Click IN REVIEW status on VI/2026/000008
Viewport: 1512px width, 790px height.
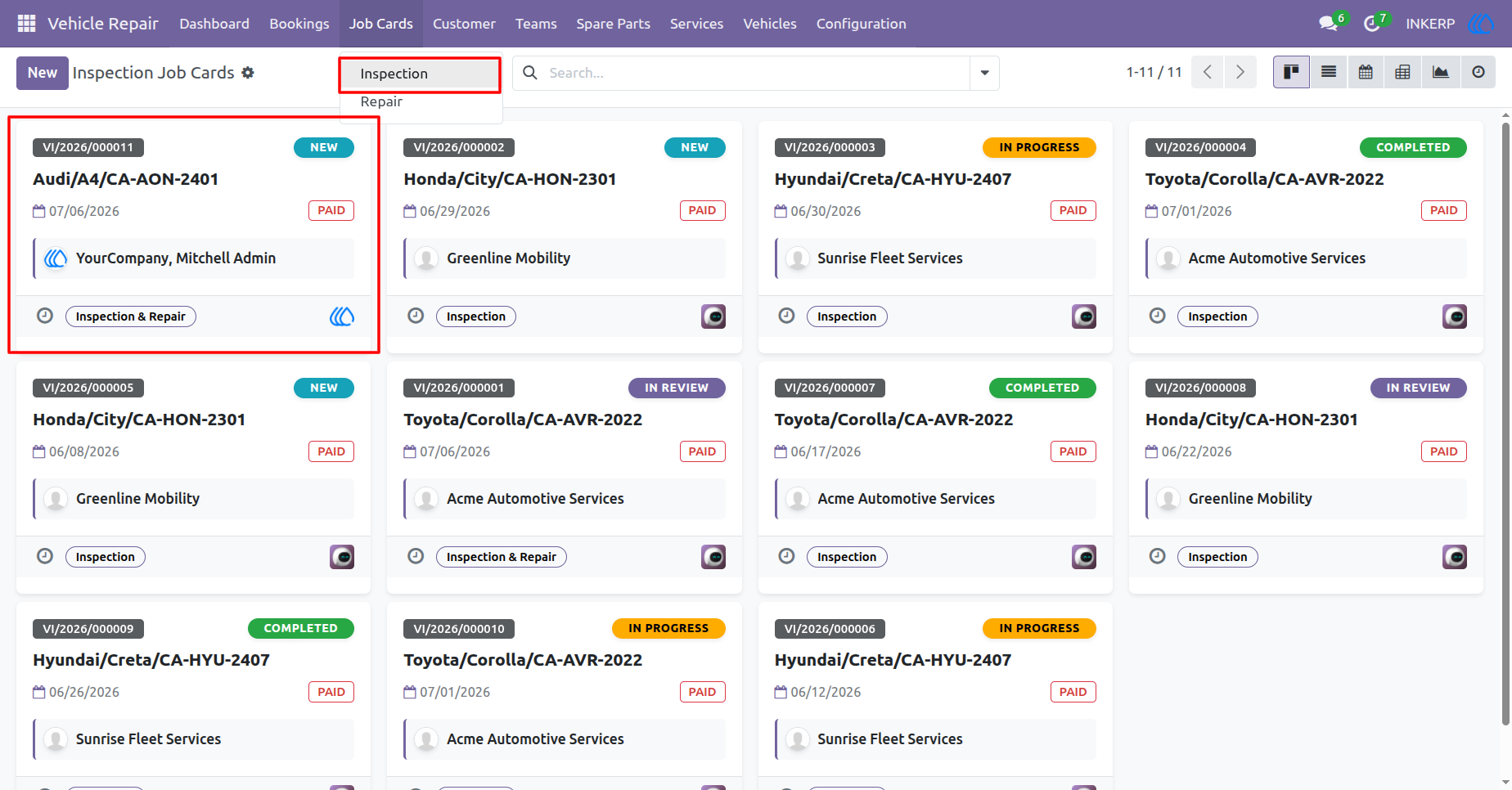coord(1418,388)
